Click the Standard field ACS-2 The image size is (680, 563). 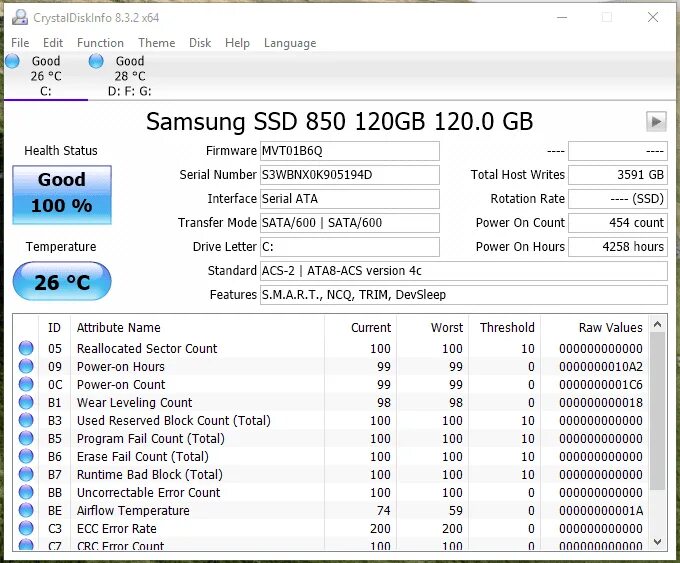pos(464,271)
